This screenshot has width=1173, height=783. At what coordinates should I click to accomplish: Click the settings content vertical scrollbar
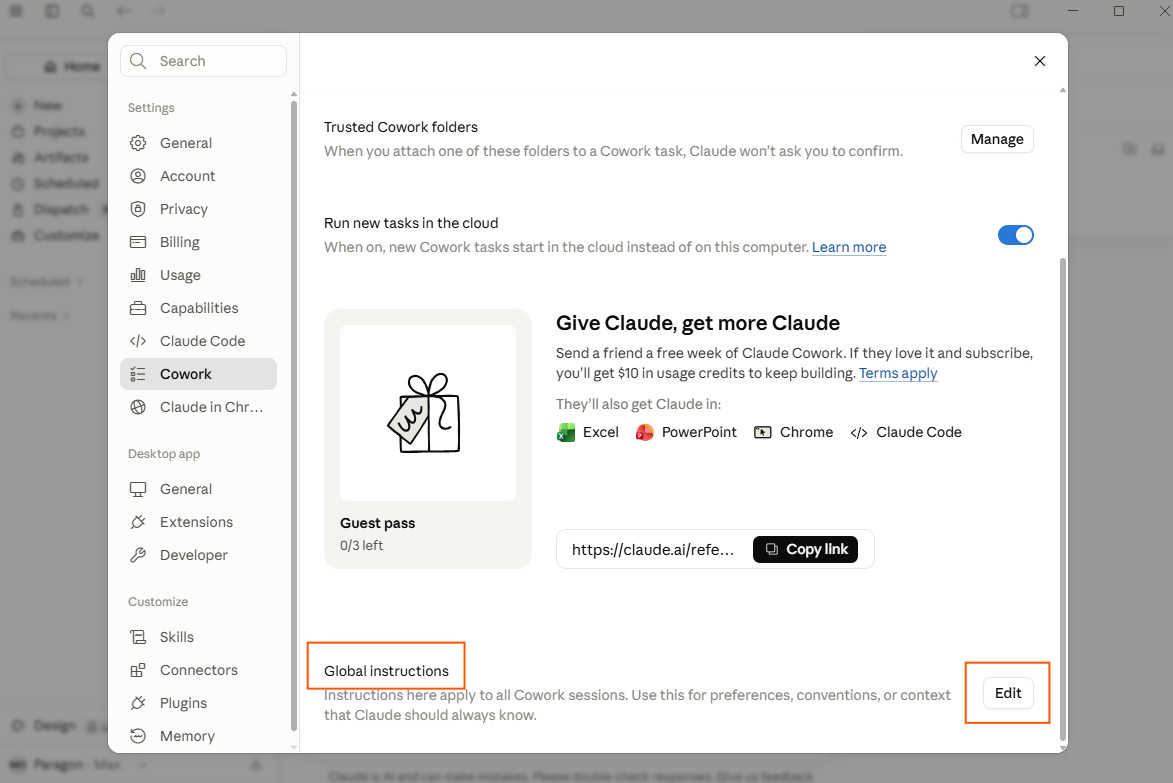[1062, 500]
